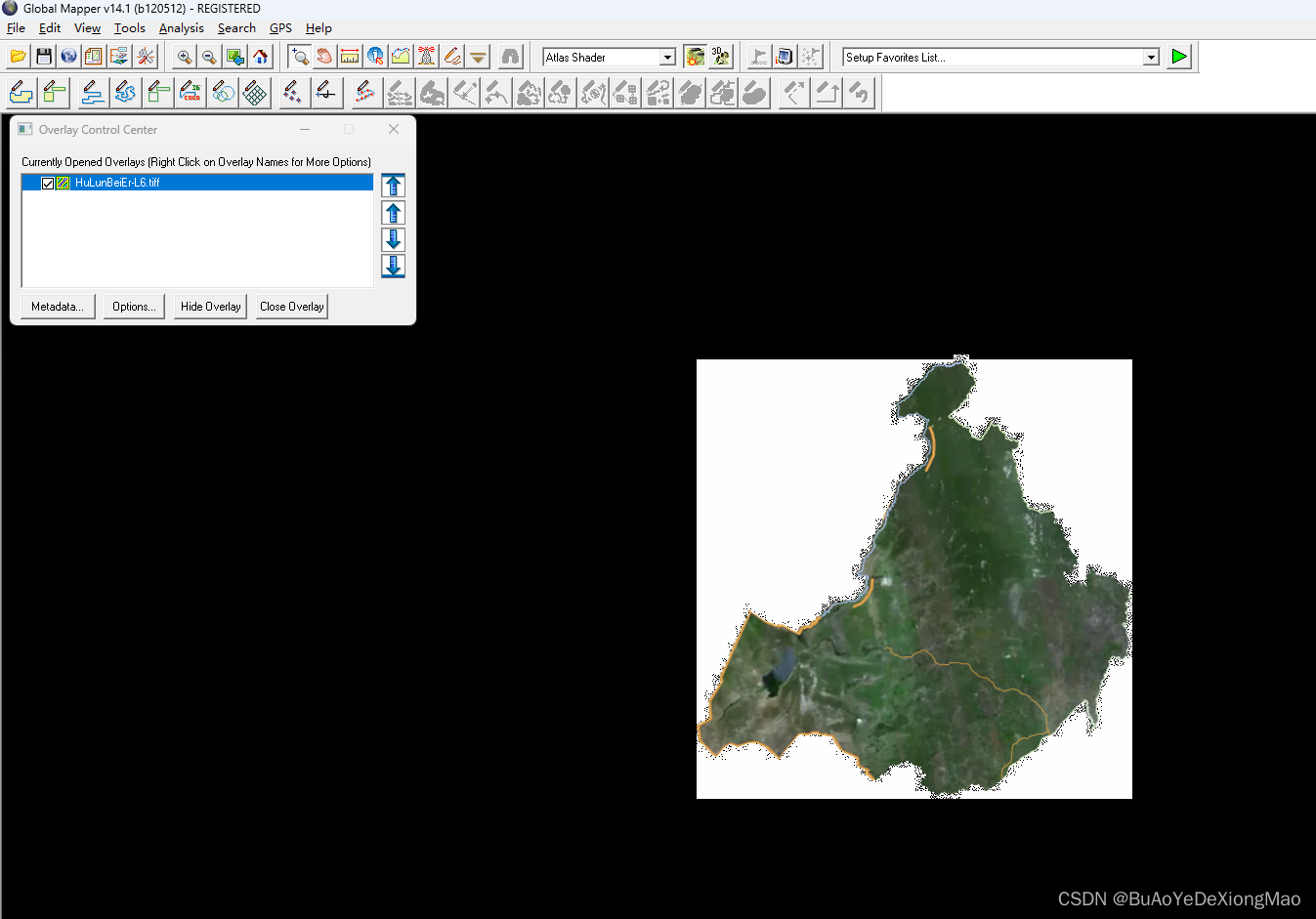This screenshot has height=919, width=1316.
Task: Click the Hide Overlay button
Action: point(210,307)
